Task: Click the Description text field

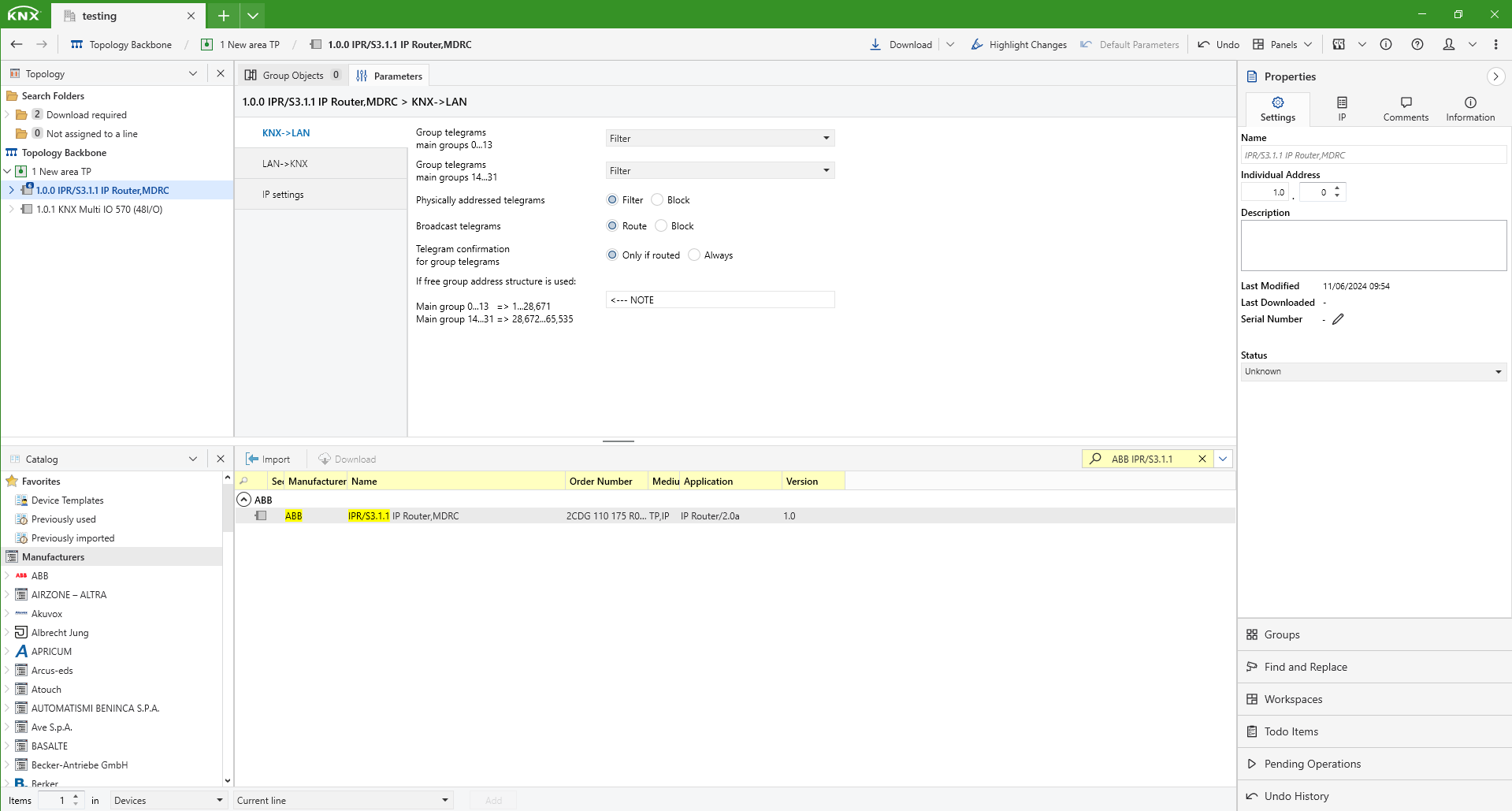Action: pyautogui.click(x=1373, y=245)
